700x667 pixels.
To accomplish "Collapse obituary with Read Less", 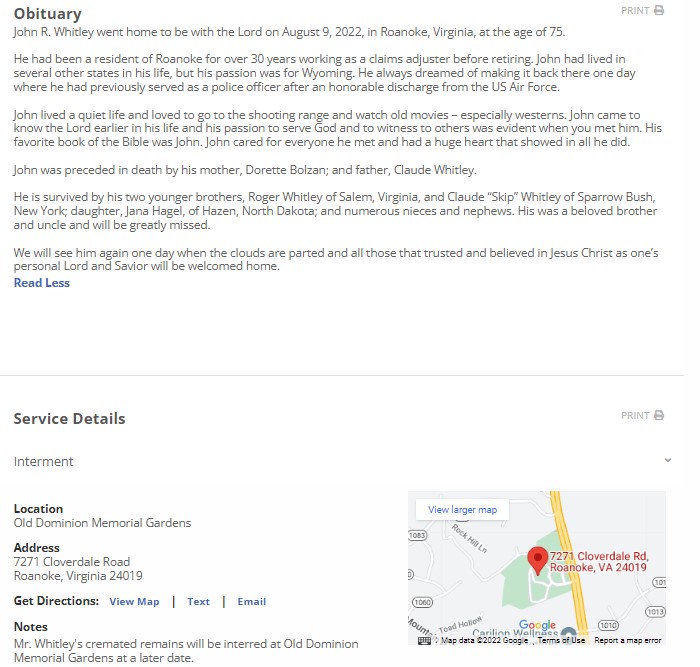I will click(42, 283).
